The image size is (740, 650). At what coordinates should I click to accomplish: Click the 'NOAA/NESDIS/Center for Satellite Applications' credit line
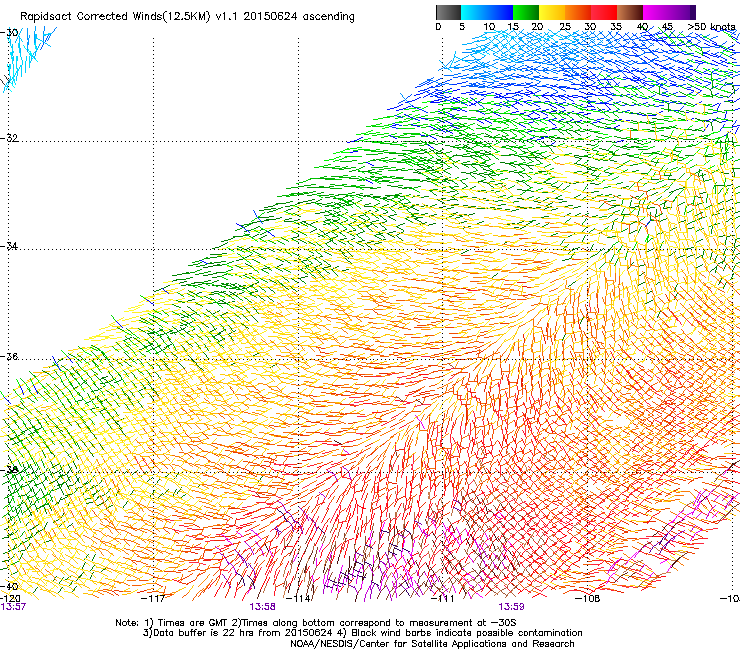pos(432,644)
